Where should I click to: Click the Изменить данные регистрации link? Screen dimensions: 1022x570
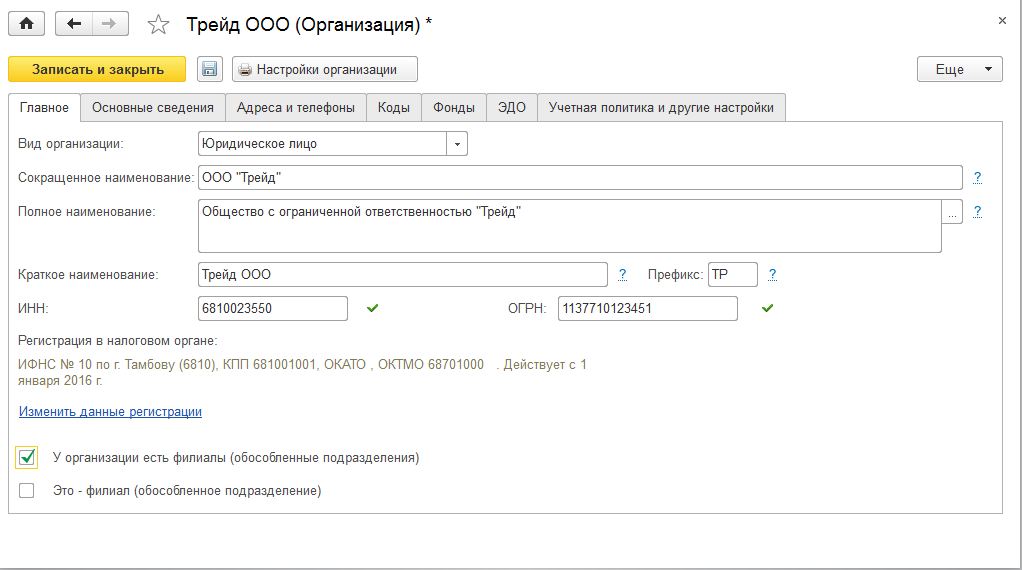[110, 411]
